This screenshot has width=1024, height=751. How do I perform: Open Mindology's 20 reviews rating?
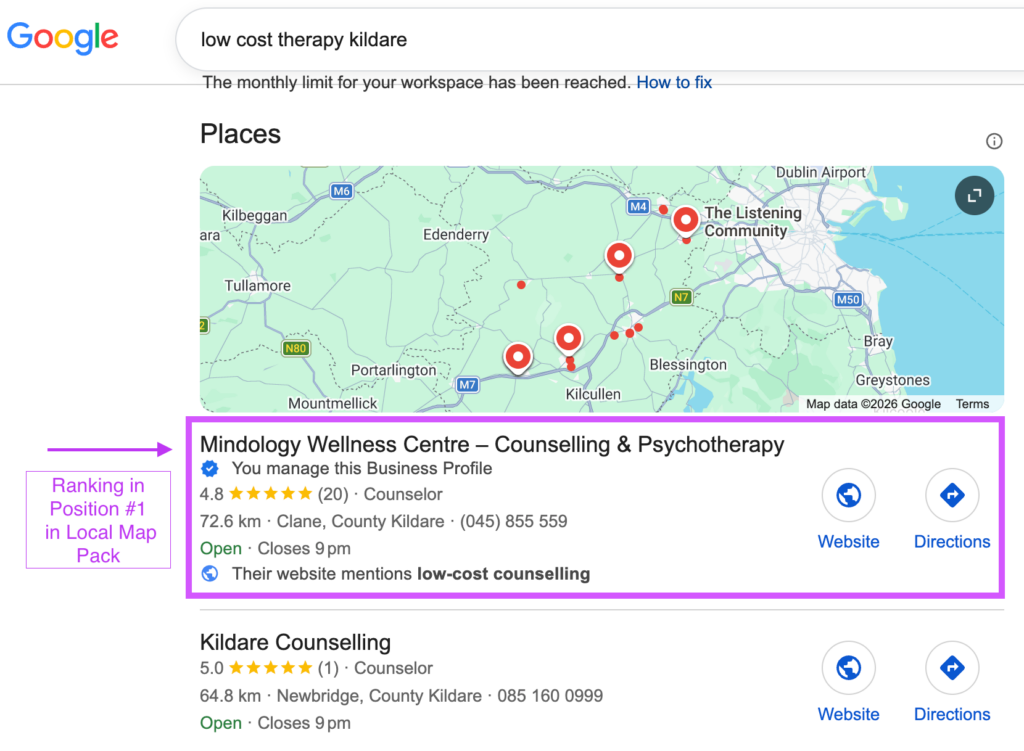274,494
